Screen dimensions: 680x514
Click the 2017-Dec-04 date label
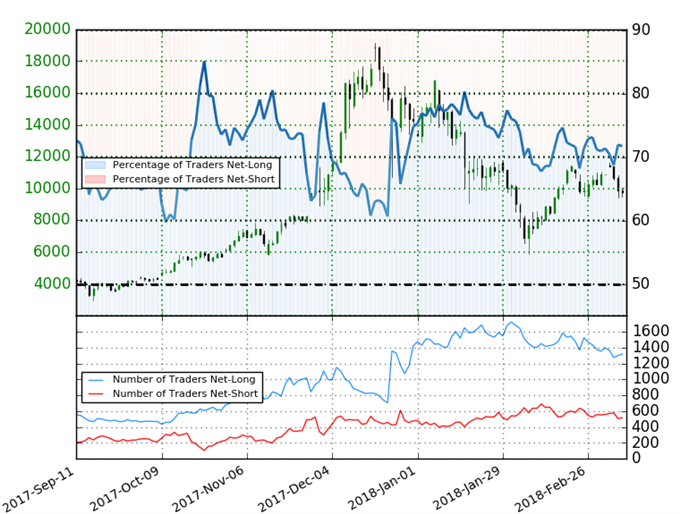294,489
